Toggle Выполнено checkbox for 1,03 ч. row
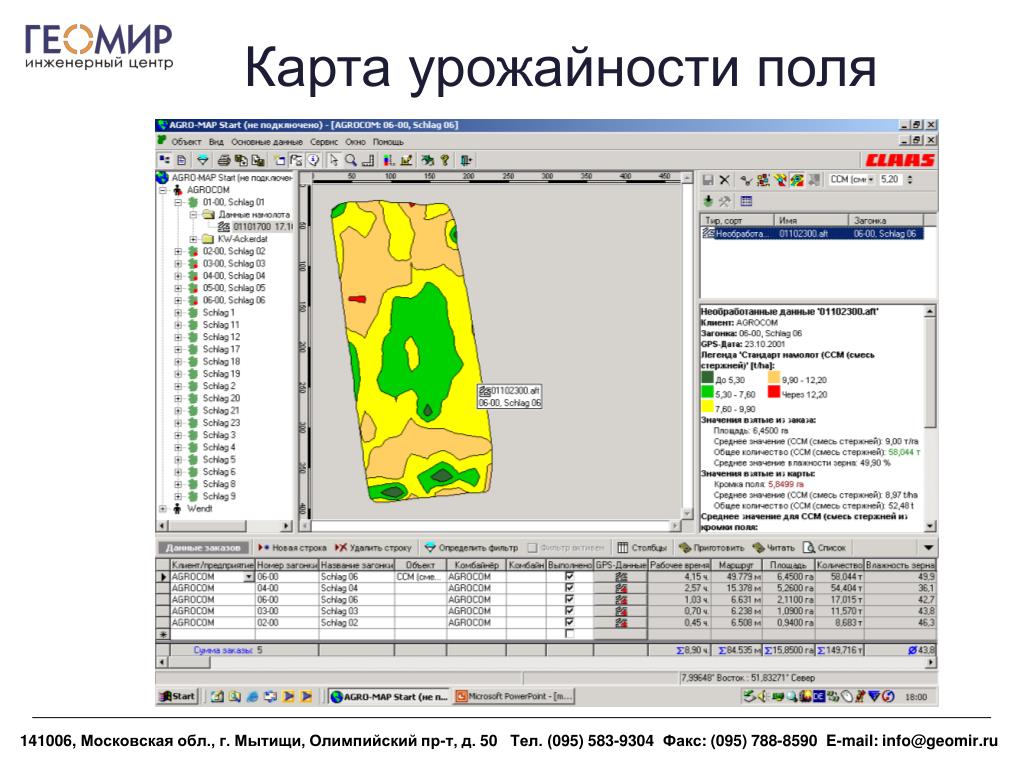Viewport: 1024px width, 768px height. coord(569,600)
